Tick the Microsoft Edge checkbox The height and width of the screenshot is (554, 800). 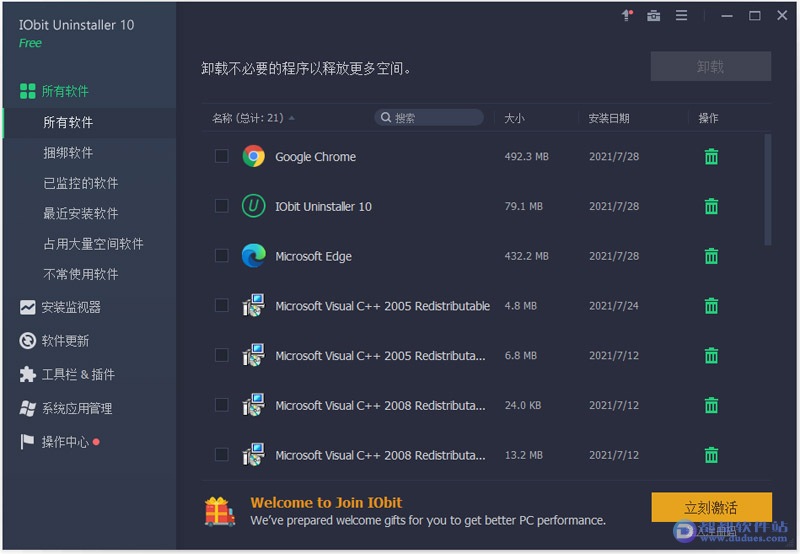(221, 256)
